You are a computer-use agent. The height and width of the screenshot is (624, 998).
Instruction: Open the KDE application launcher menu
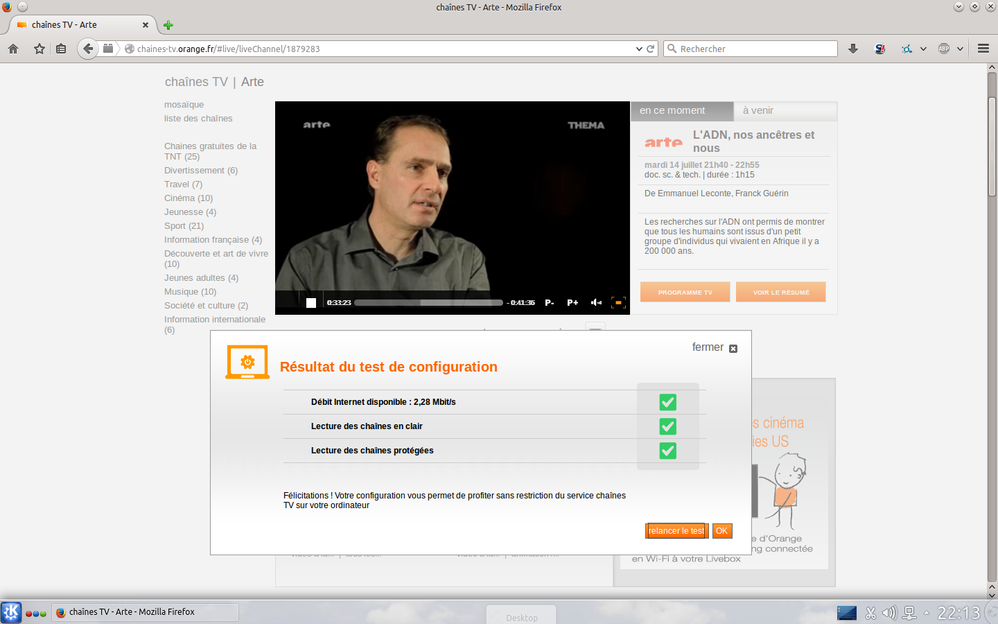[11, 612]
